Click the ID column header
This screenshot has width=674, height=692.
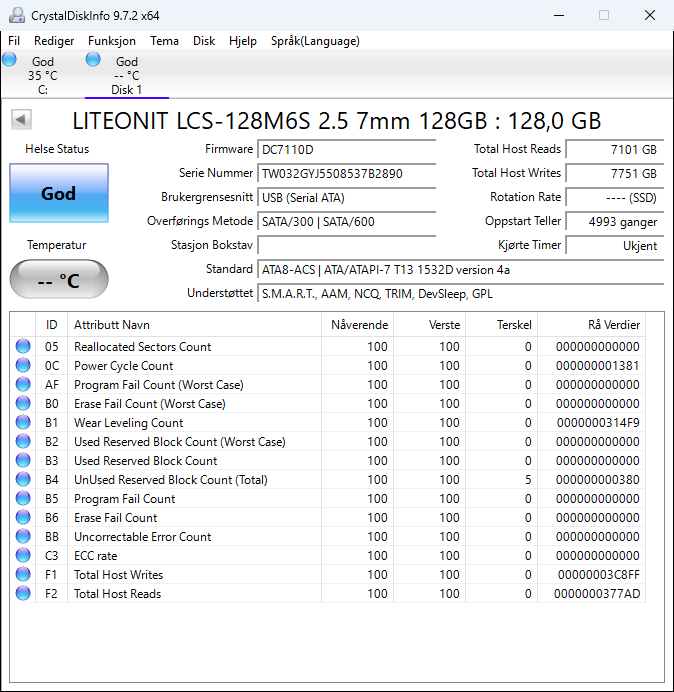pos(52,325)
